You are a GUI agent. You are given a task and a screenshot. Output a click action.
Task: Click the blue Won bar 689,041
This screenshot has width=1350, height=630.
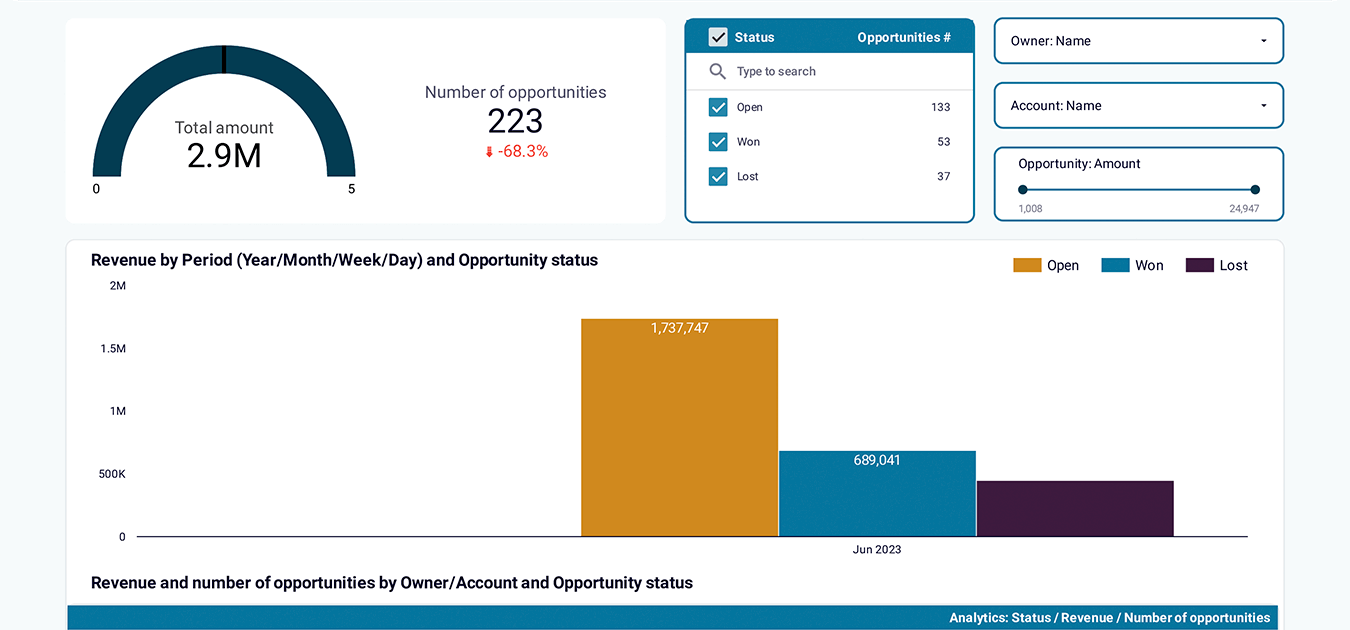(x=877, y=494)
